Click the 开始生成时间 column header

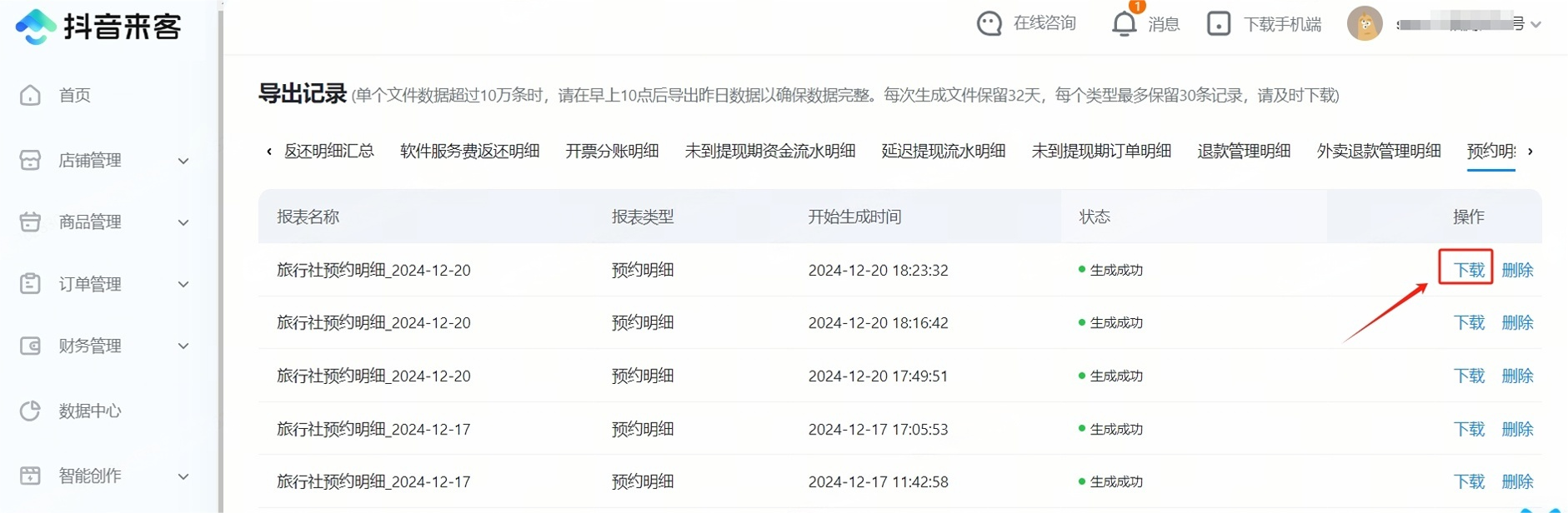click(x=854, y=217)
